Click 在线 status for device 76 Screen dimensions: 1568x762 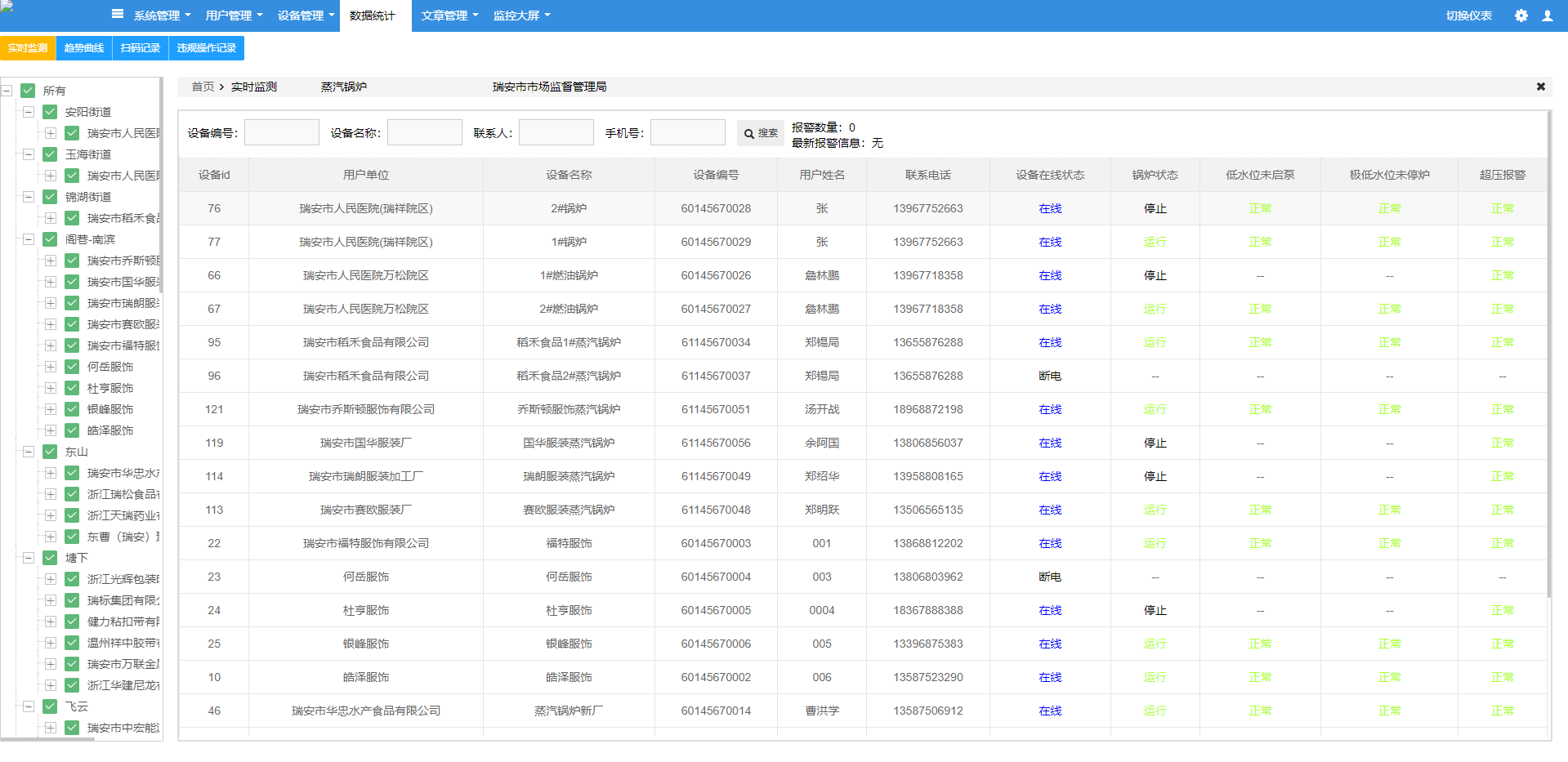tap(1050, 209)
